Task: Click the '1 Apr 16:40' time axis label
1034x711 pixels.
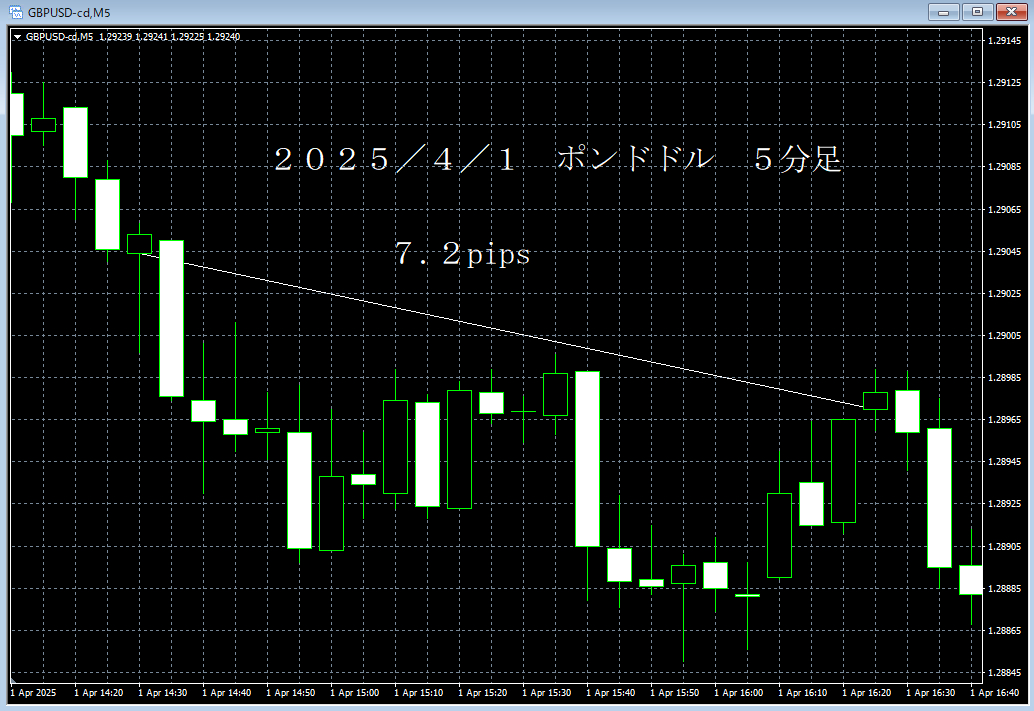Action: tap(994, 693)
